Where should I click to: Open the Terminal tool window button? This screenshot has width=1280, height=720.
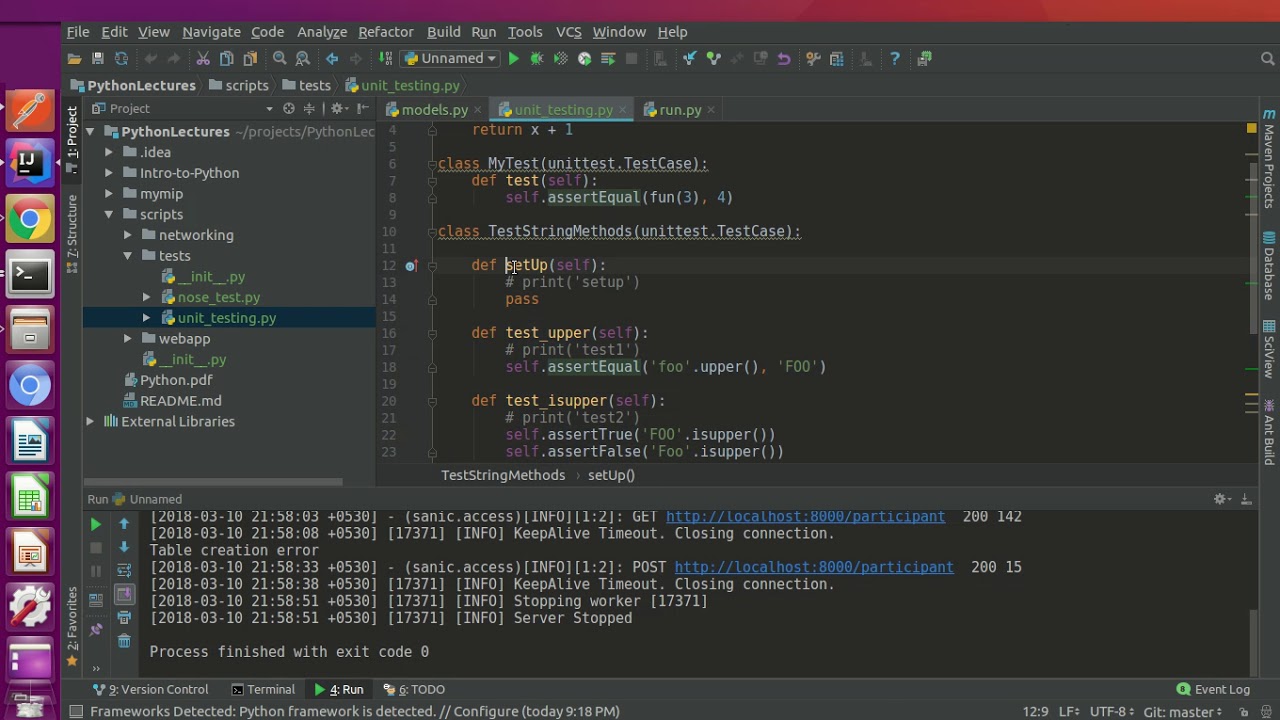tap(263, 689)
